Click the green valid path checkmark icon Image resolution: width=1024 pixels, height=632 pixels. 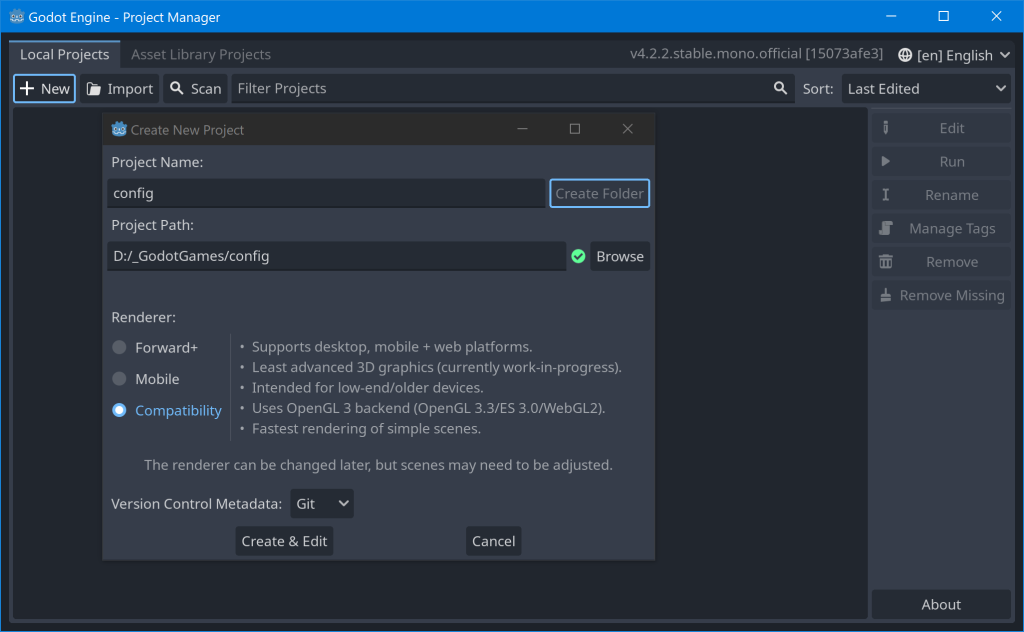(578, 257)
